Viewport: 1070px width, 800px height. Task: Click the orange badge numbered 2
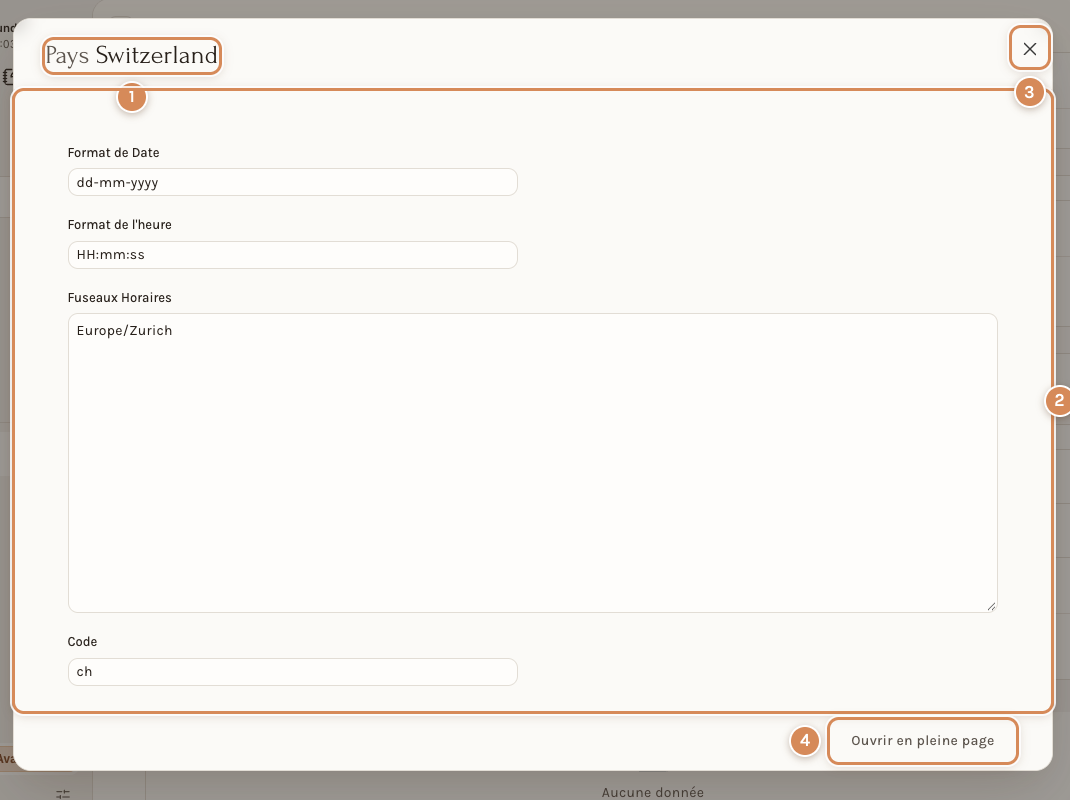click(x=1058, y=401)
